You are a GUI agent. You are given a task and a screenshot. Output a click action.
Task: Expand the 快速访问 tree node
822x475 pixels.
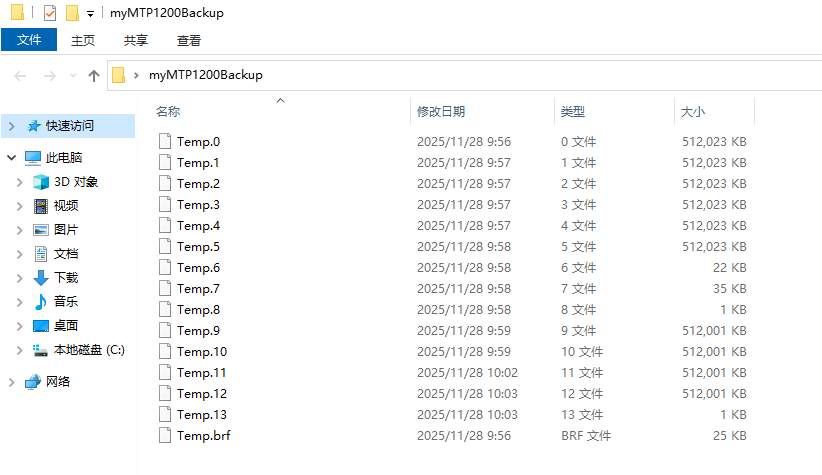(x=12, y=126)
